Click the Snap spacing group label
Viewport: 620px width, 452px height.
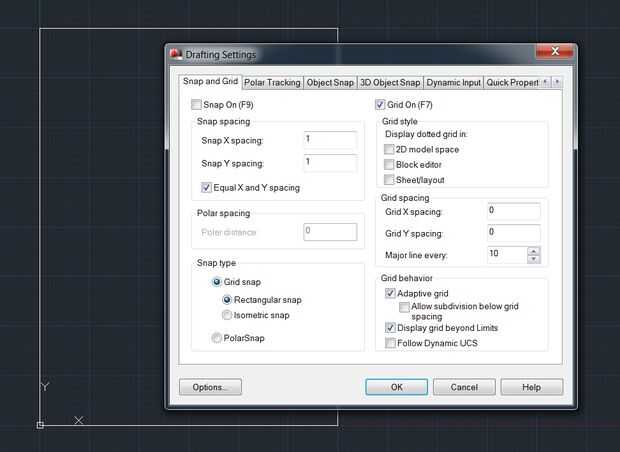coord(223,121)
